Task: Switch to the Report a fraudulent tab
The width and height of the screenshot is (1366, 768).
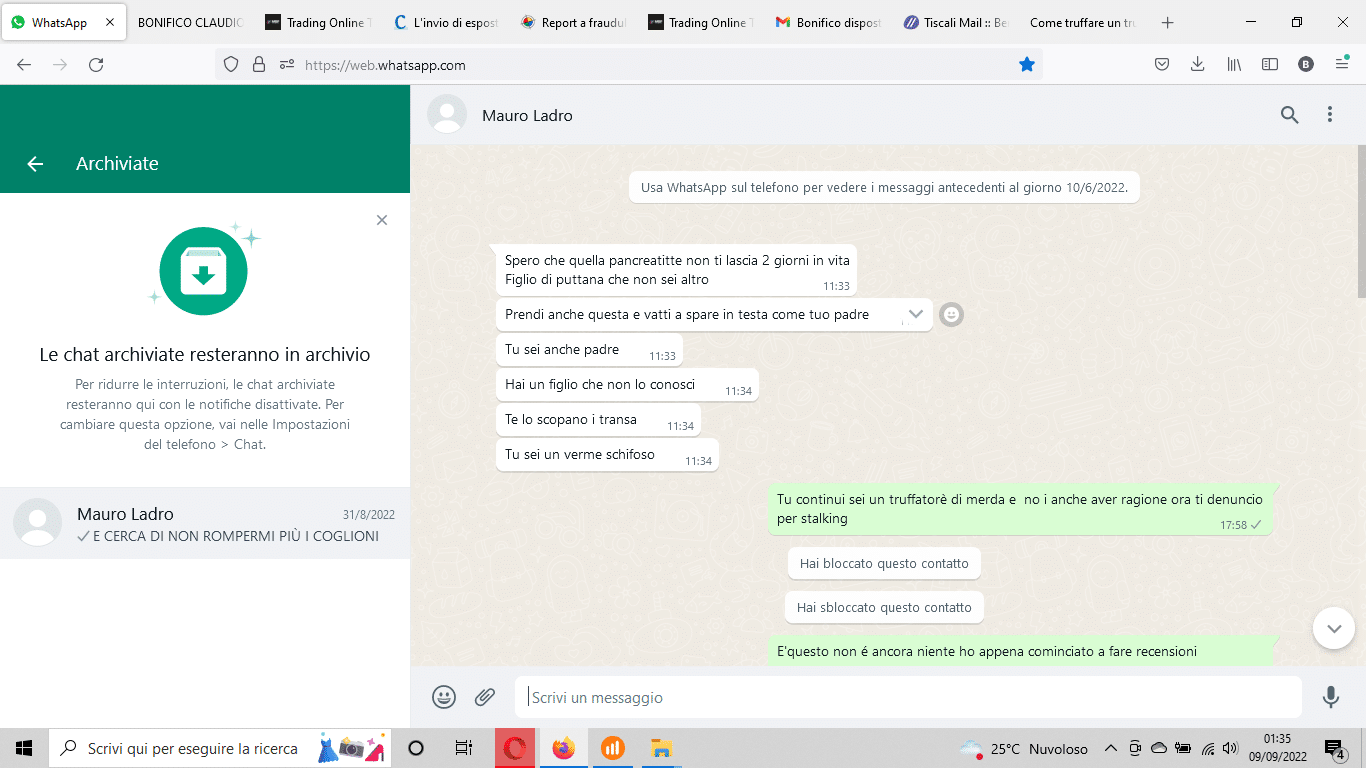Action: tap(573, 23)
